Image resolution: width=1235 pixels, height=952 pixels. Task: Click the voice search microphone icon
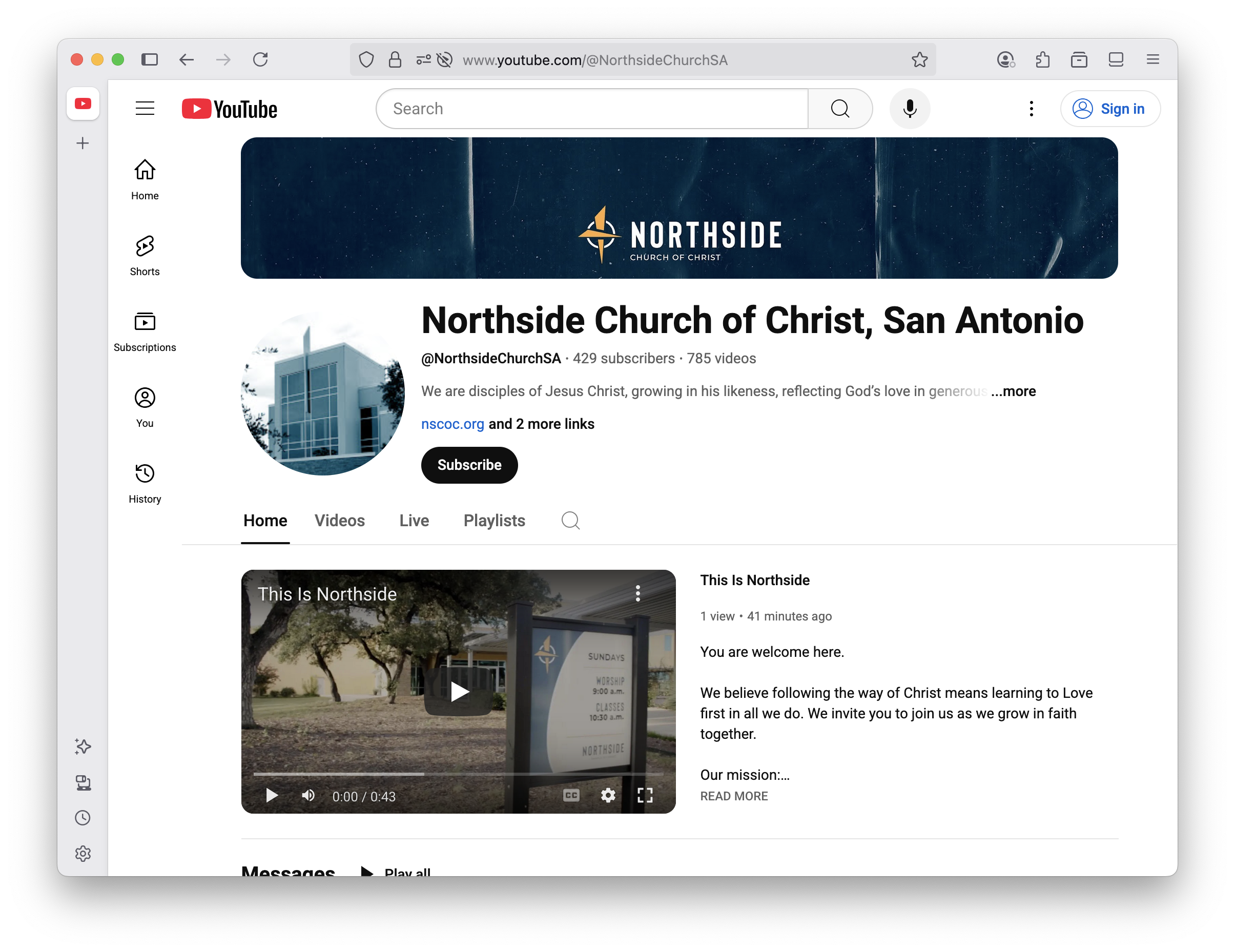tap(909, 109)
